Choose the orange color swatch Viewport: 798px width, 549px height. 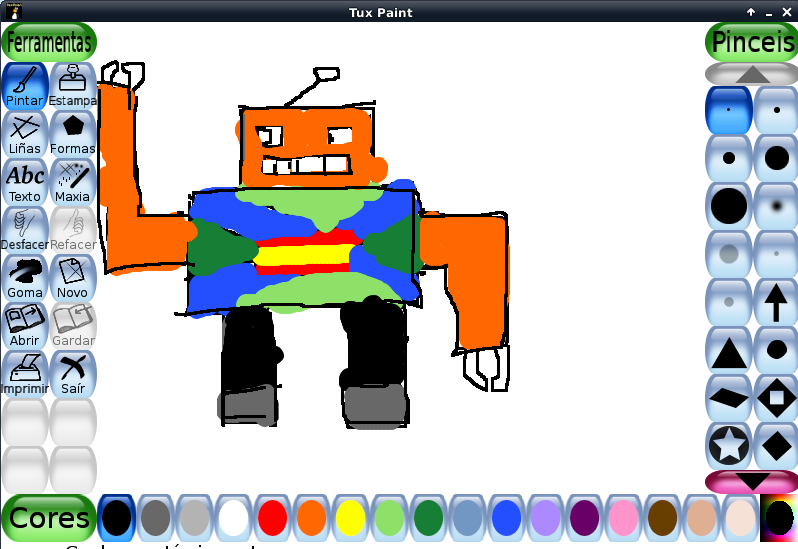click(311, 518)
